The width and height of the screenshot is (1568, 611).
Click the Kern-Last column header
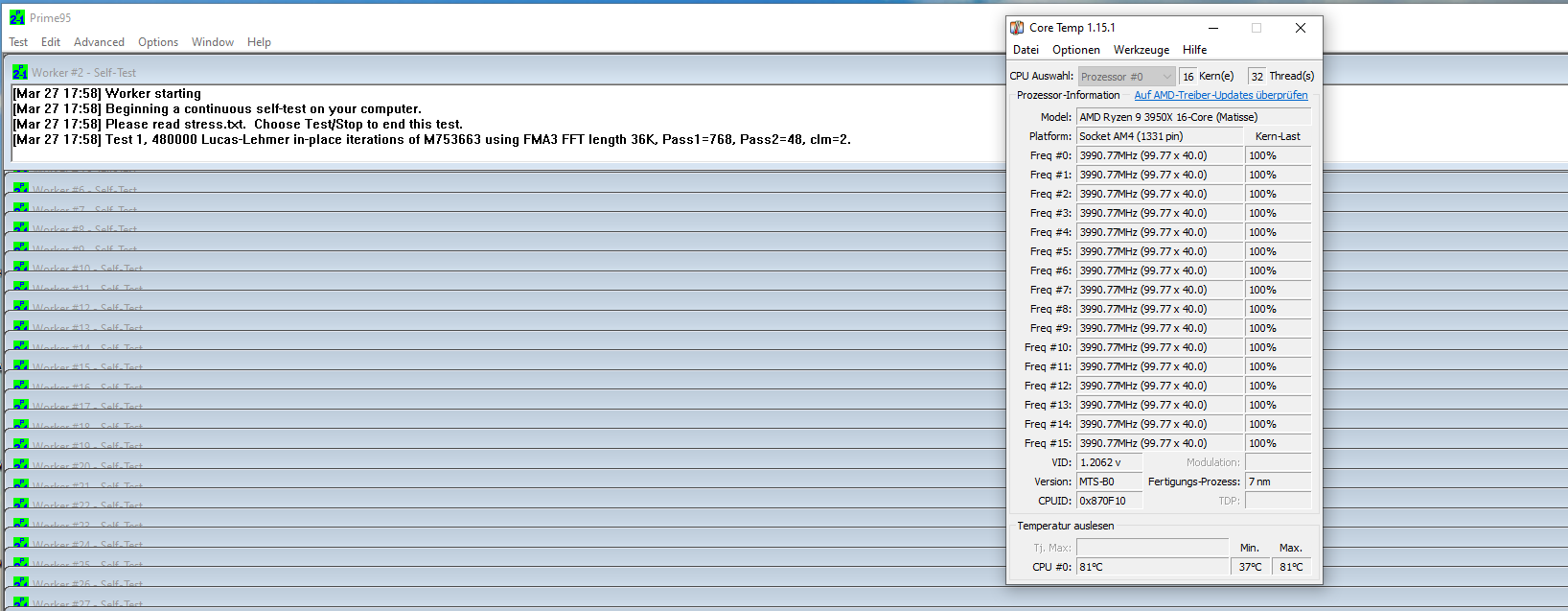point(1278,136)
